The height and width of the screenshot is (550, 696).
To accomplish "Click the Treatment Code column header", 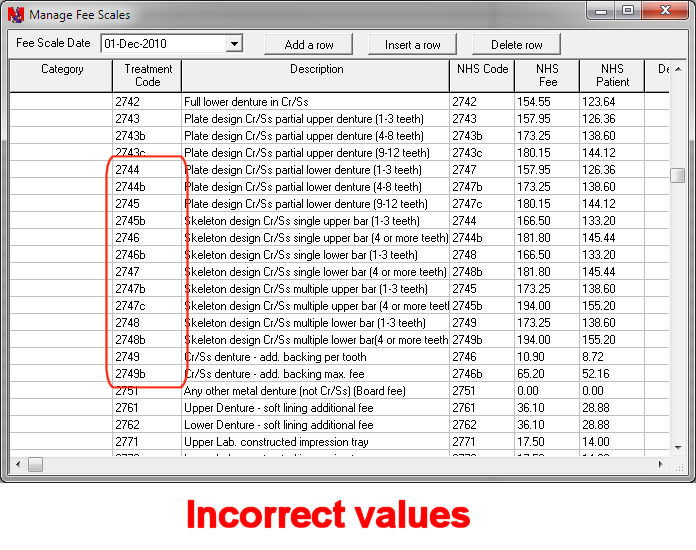I will point(147,76).
